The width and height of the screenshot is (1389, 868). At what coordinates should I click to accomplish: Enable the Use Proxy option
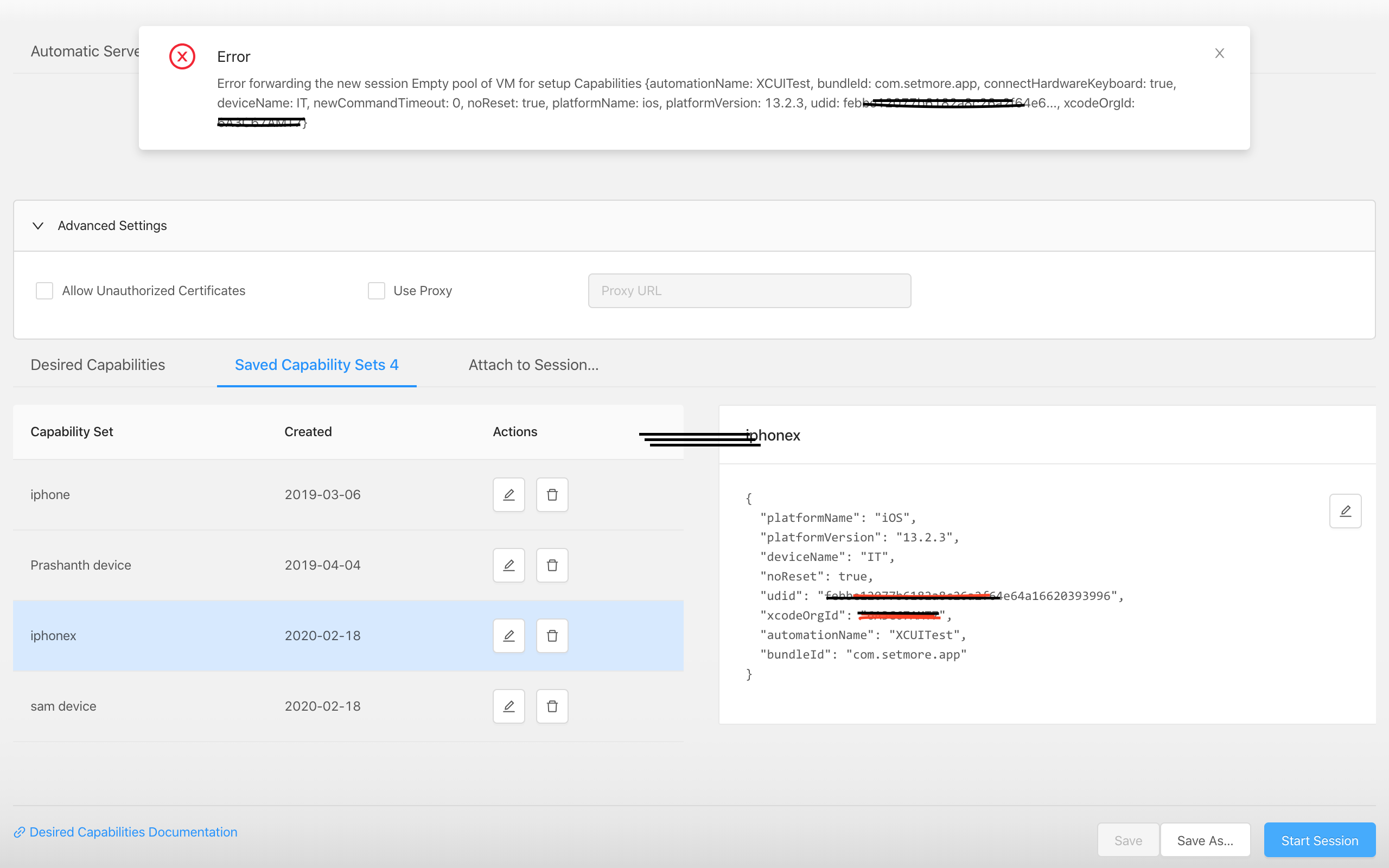tap(376, 290)
